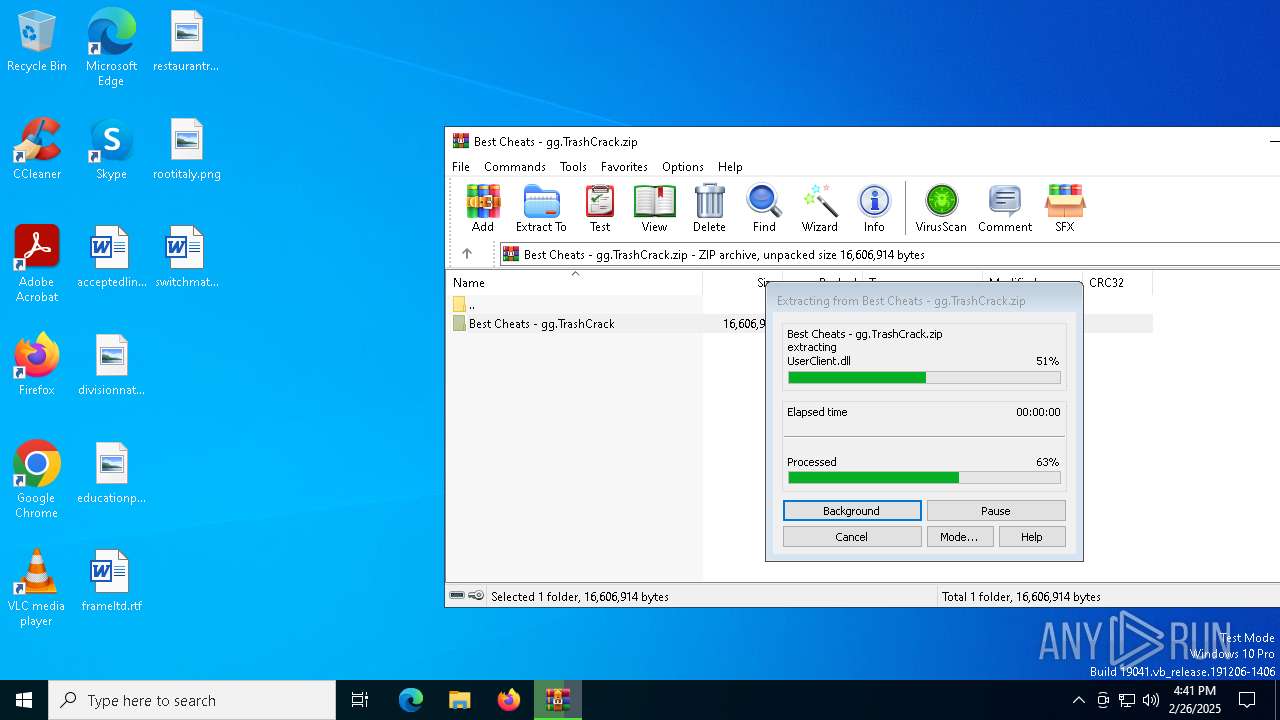Select Best Cheats - gg.TrashCrack folder row
Viewport: 1280px width, 720px height.
(x=800, y=324)
